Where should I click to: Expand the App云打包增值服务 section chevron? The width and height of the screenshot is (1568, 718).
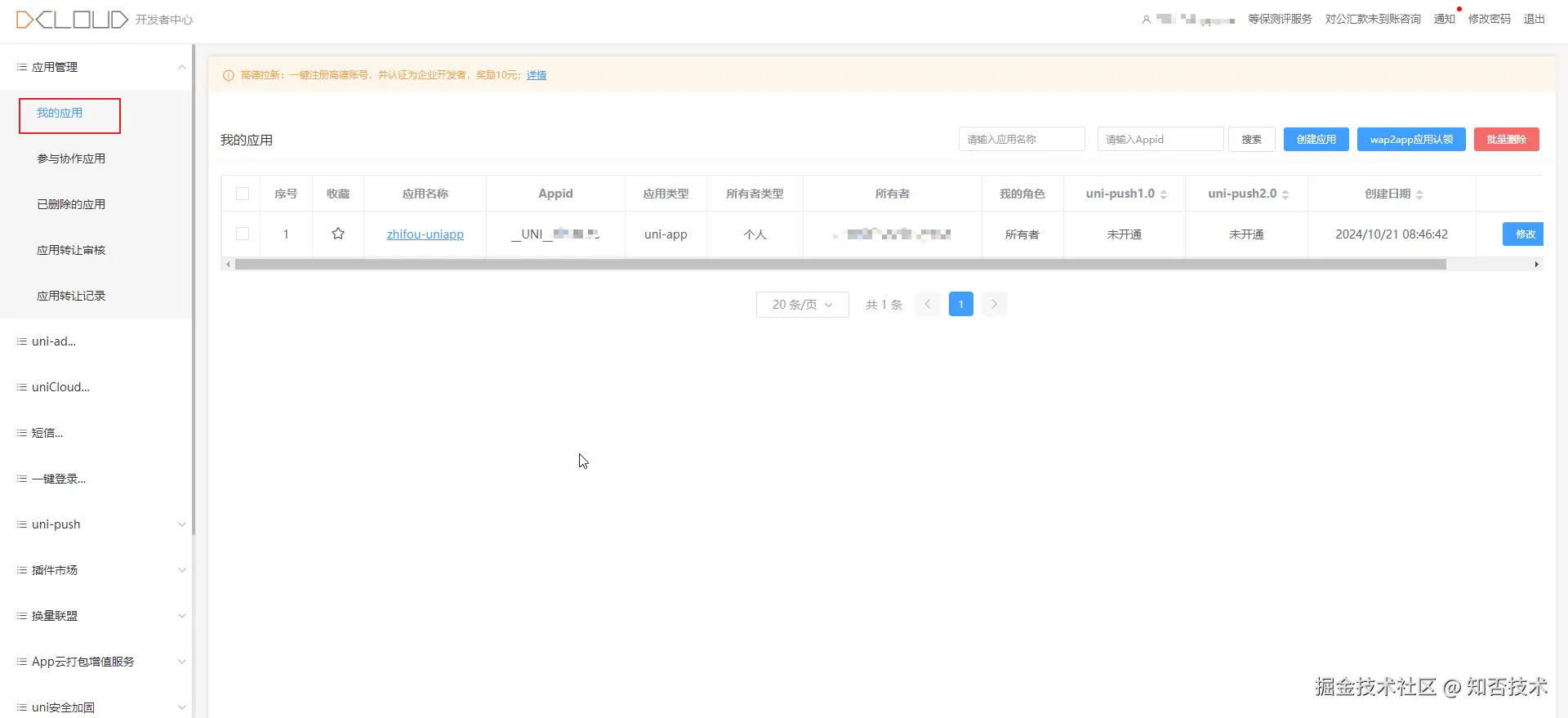pyautogui.click(x=182, y=662)
